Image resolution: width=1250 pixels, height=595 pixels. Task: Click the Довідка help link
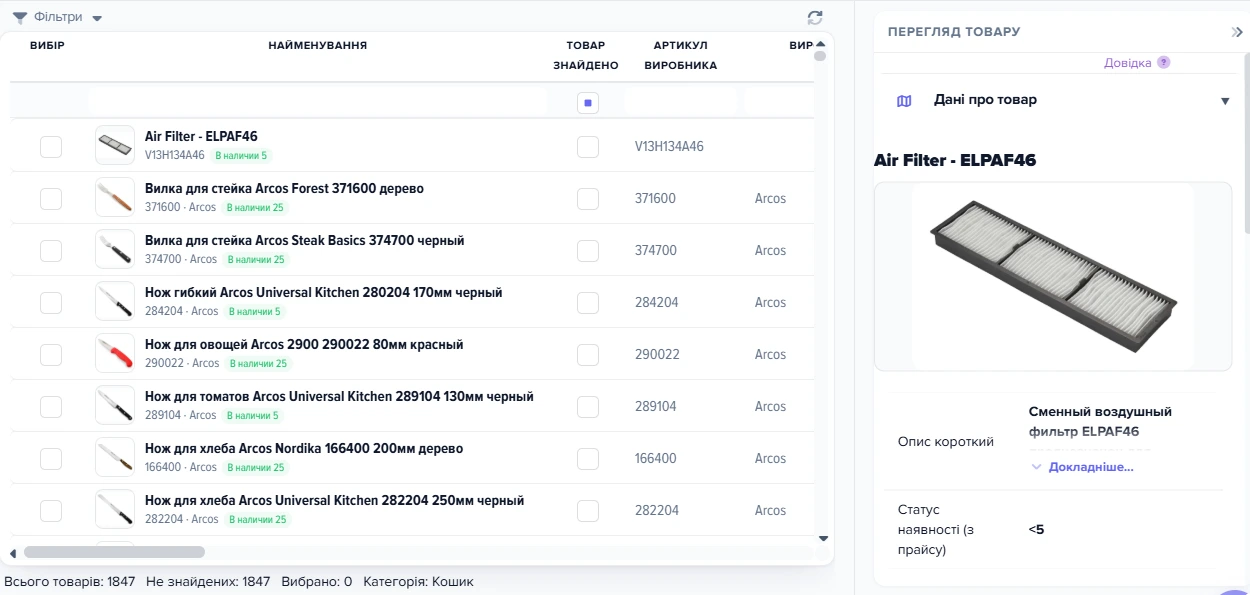[x=1128, y=62]
